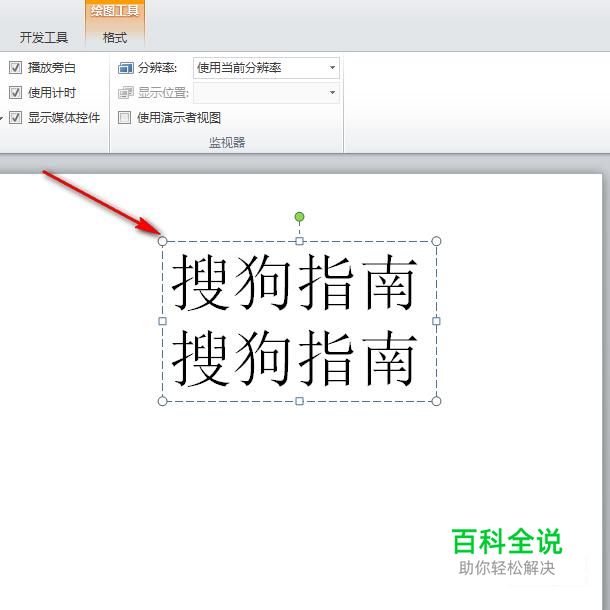610x610 pixels.
Task: Click the top-left corner handle of the text box
Action: click(x=163, y=241)
